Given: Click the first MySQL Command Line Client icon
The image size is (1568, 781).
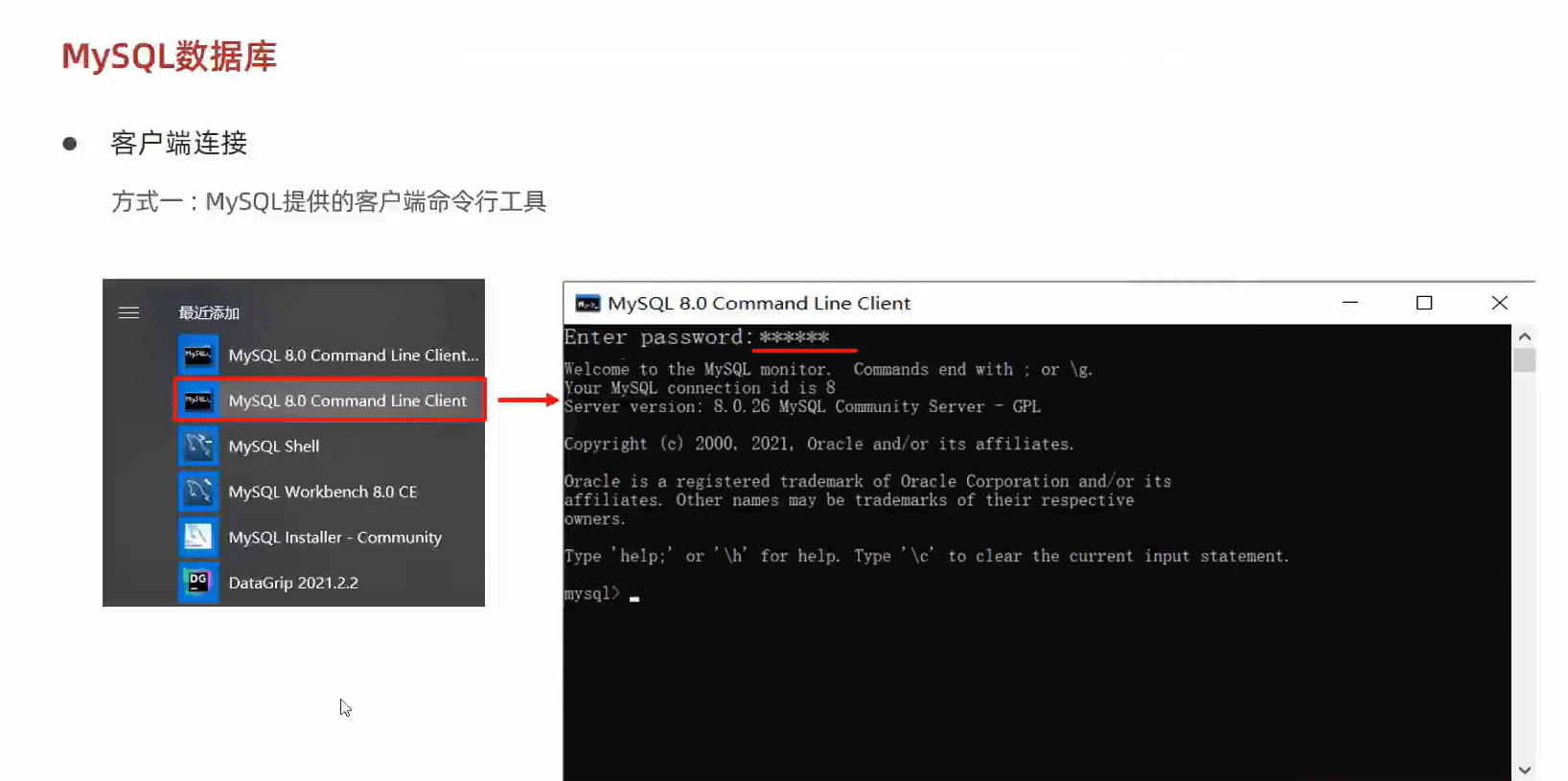Looking at the screenshot, I should coord(198,355).
